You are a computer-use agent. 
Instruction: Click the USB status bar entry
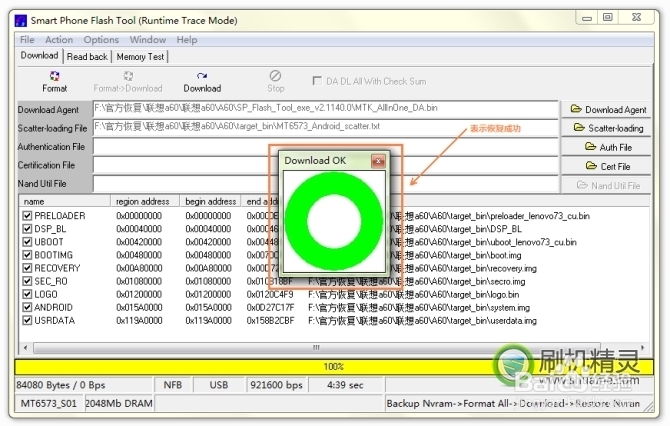click(x=218, y=385)
